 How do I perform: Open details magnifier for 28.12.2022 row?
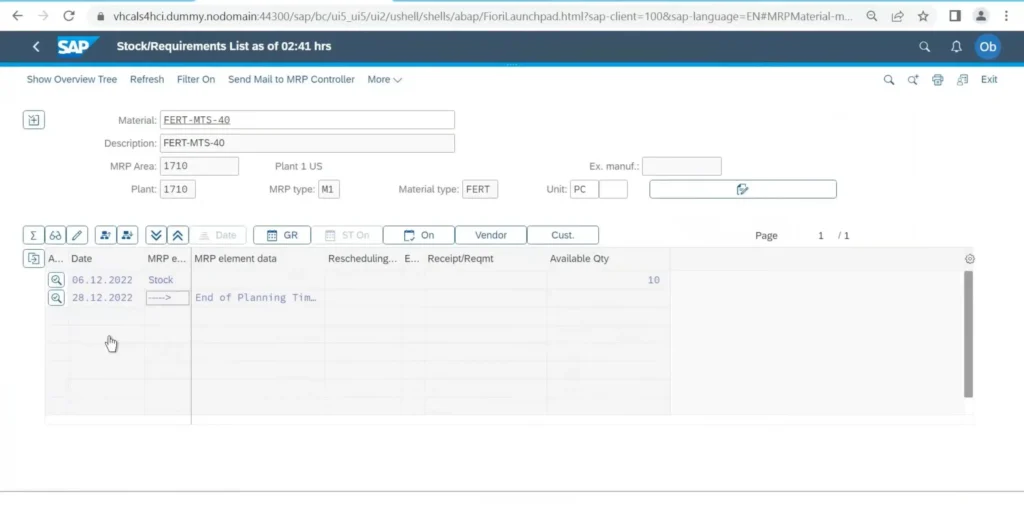coord(56,298)
